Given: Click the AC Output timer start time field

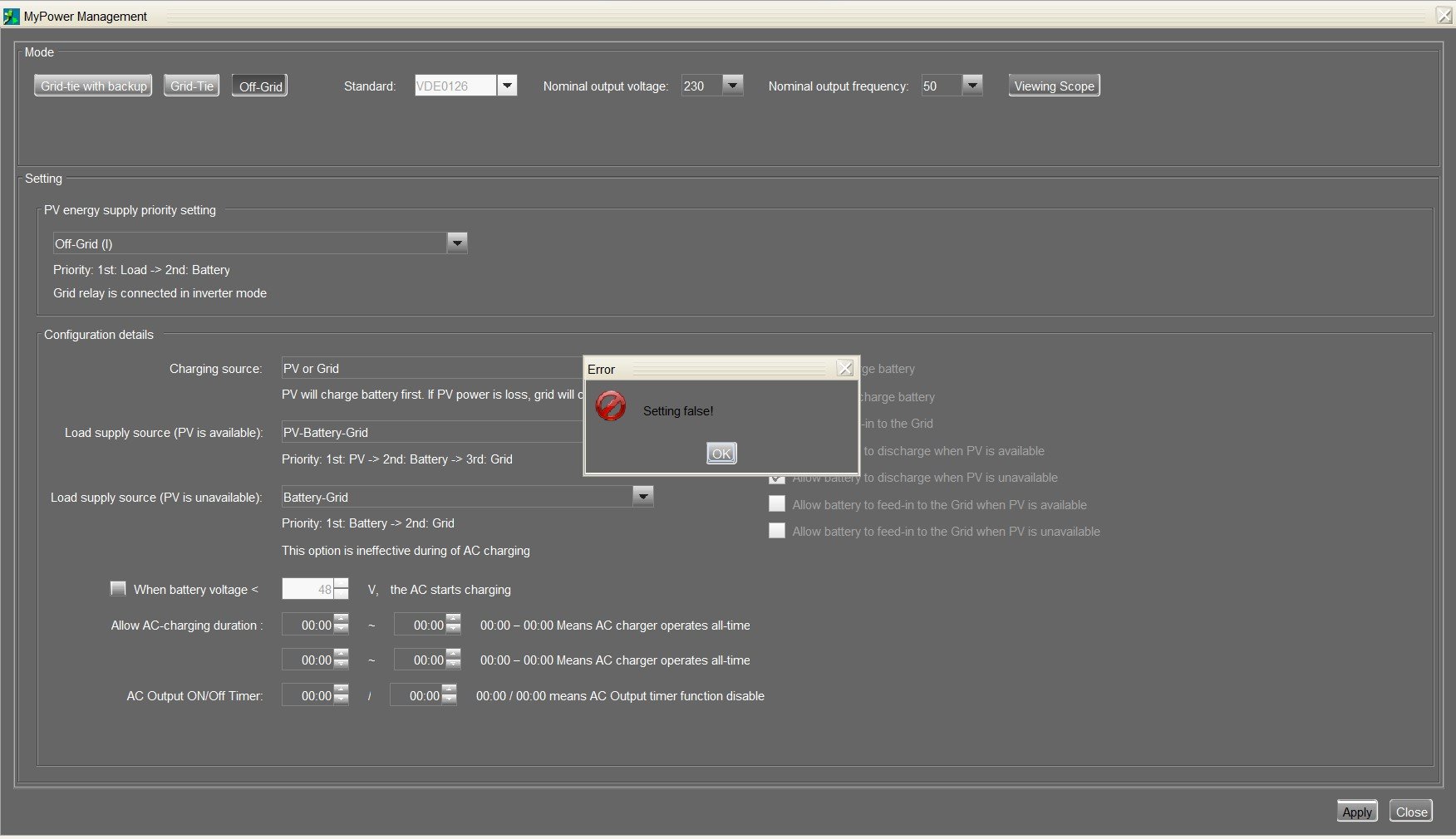Looking at the screenshot, I should (307, 695).
